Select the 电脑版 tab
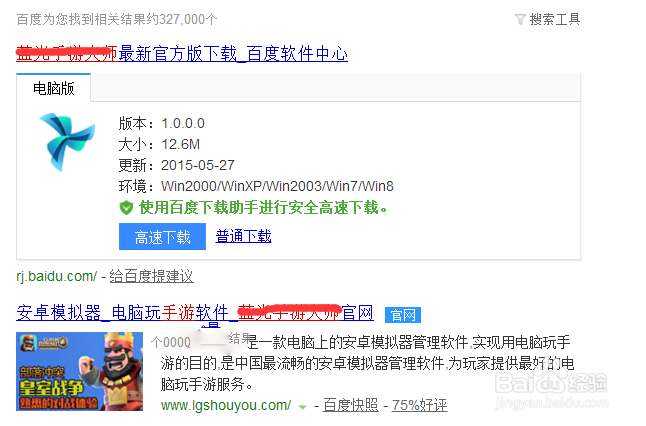646x426 pixels. point(54,88)
